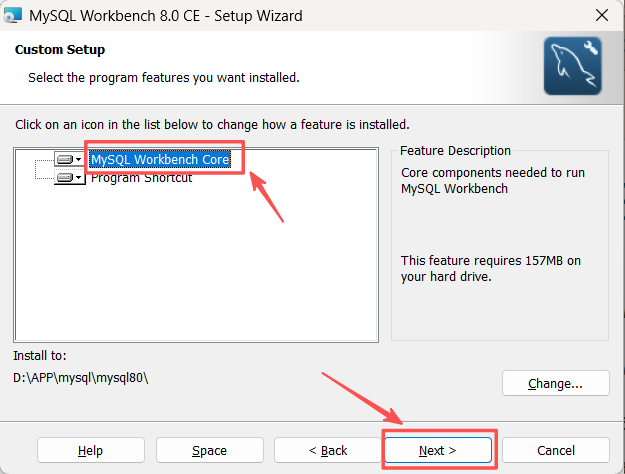
Task: Continue with the Next button
Action: click(x=438, y=450)
